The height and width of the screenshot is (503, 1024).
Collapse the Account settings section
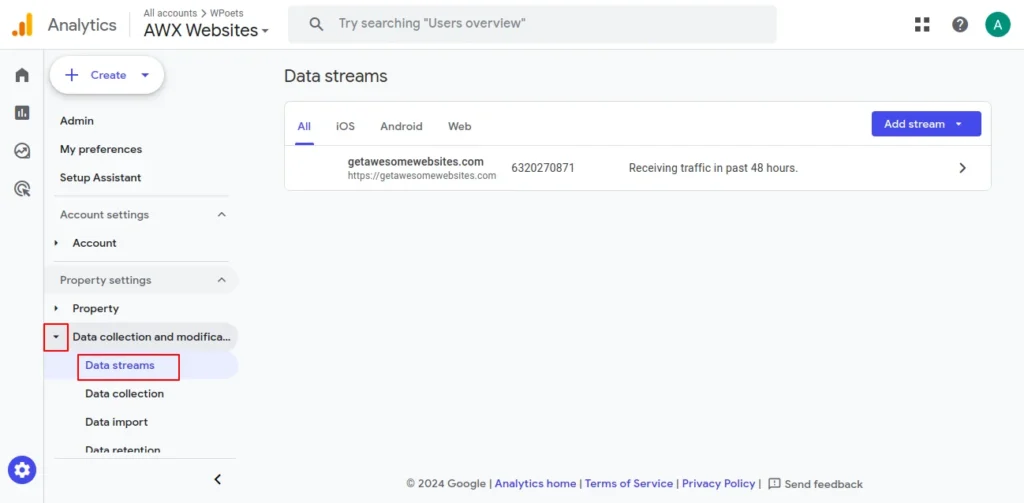(x=222, y=214)
